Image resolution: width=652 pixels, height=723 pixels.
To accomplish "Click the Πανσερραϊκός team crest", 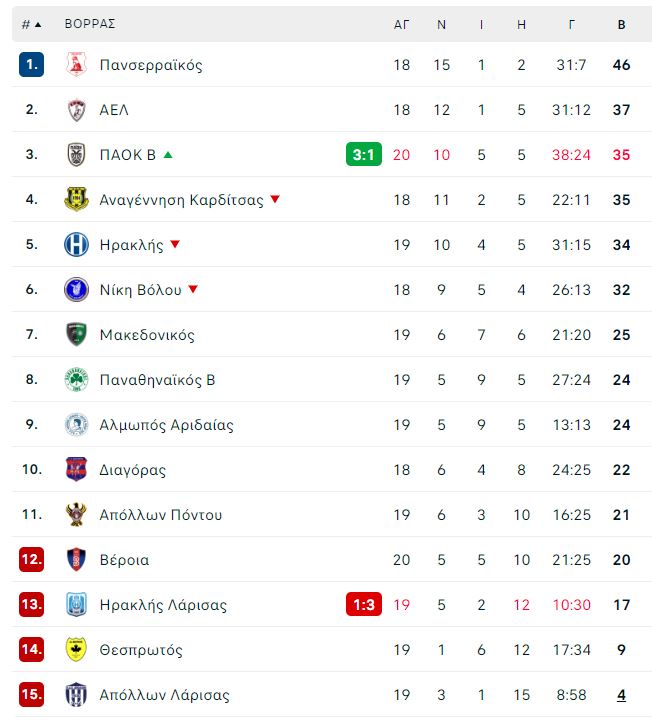I will [x=76, y=65].
